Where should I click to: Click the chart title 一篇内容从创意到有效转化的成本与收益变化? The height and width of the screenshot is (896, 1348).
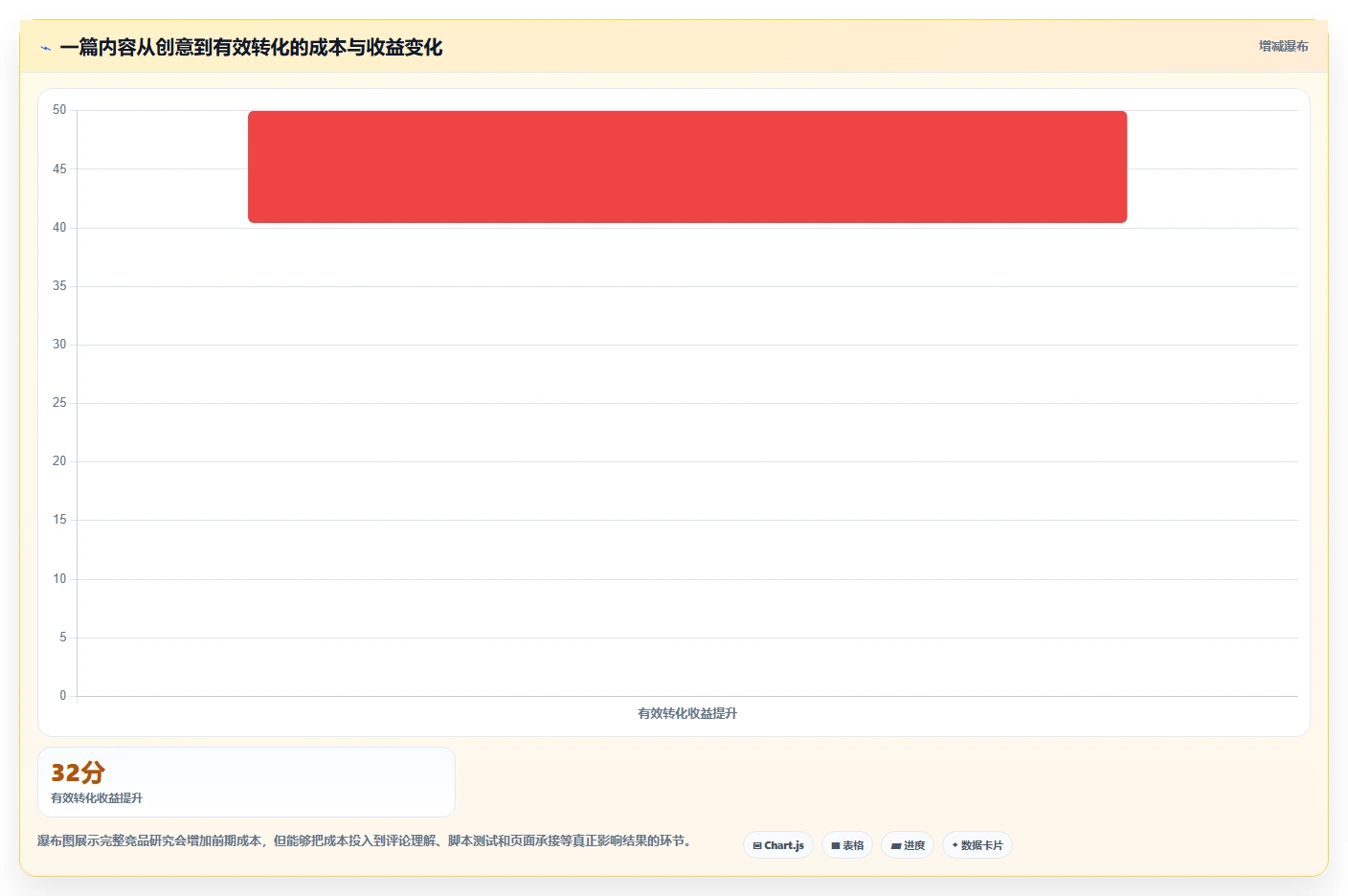pos(251,47)
